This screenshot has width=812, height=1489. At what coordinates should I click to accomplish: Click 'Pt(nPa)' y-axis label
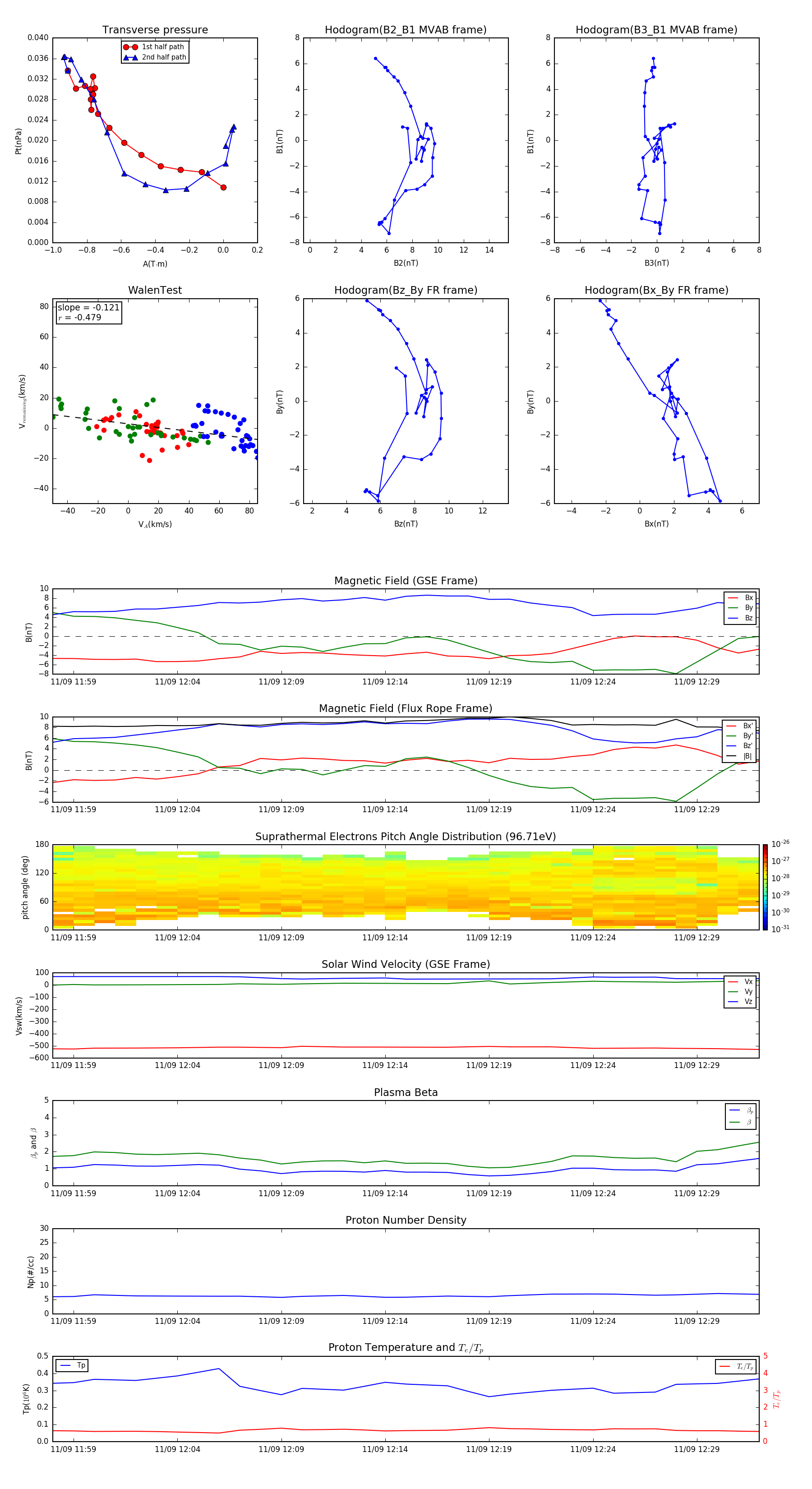(x=18, y=140)
